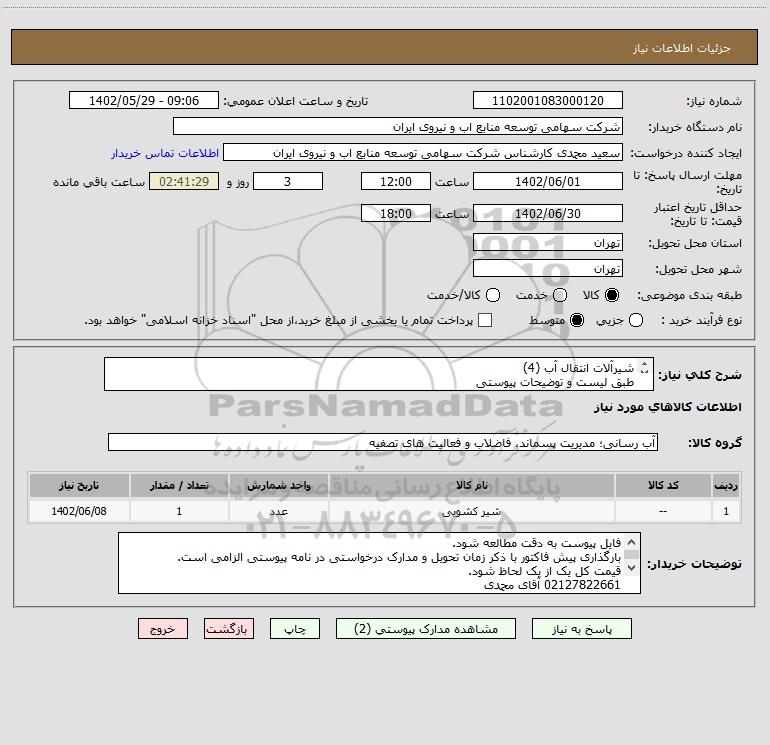The width and height of the screenshot is (770, 745).
Task: Click the response deadline date 1402/06/01
Action: pos(548,181)
